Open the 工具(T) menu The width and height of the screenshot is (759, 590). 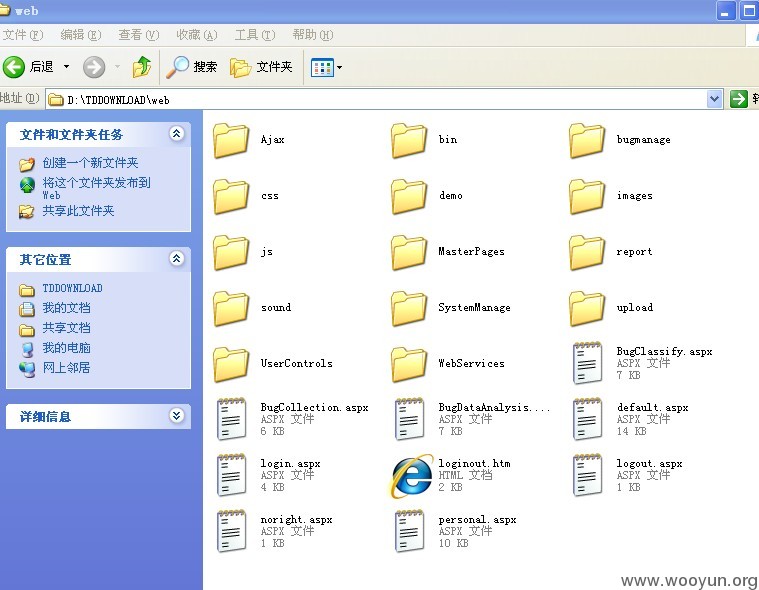point(255,35)
